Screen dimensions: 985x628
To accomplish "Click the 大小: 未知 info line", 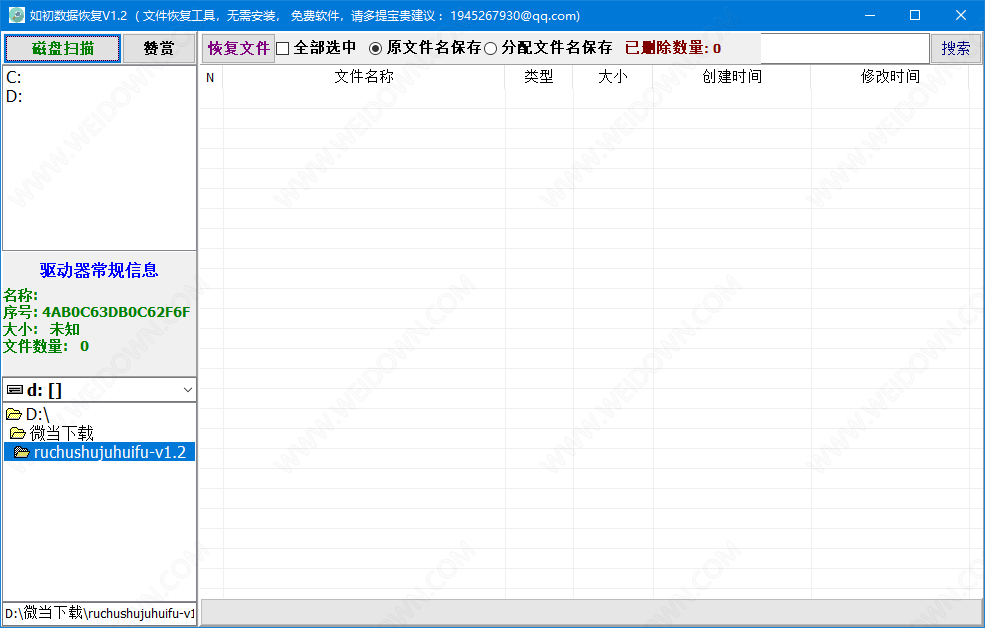I will click(41, 329).
